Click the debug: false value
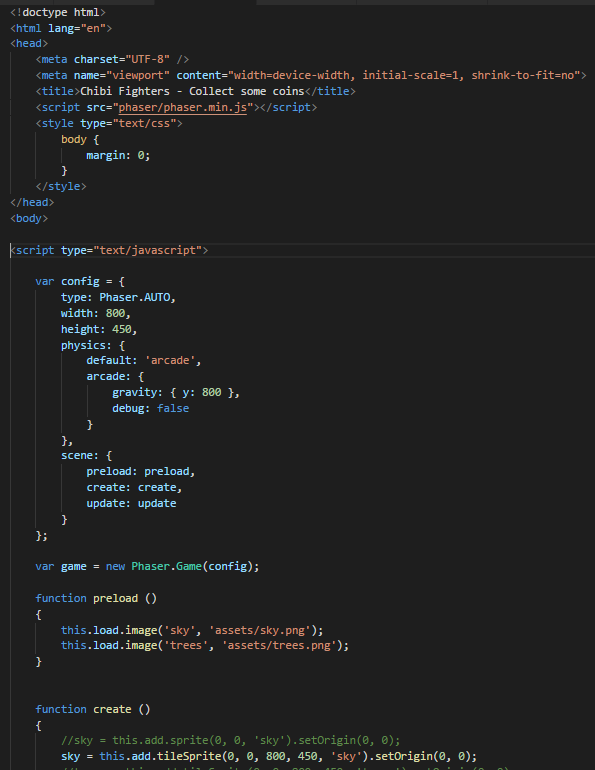This screenshot has height=770, width=595. pos(173,408)
